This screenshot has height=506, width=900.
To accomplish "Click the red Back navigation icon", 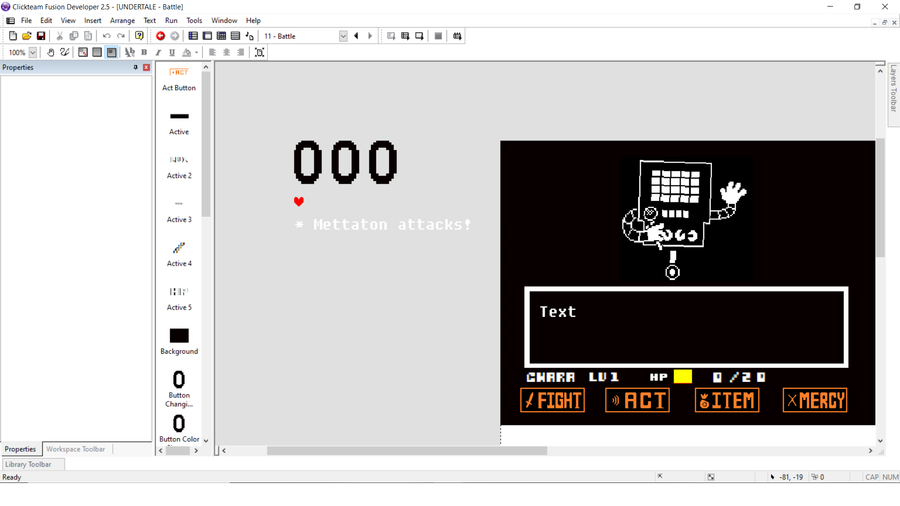I will click(160, 36).
